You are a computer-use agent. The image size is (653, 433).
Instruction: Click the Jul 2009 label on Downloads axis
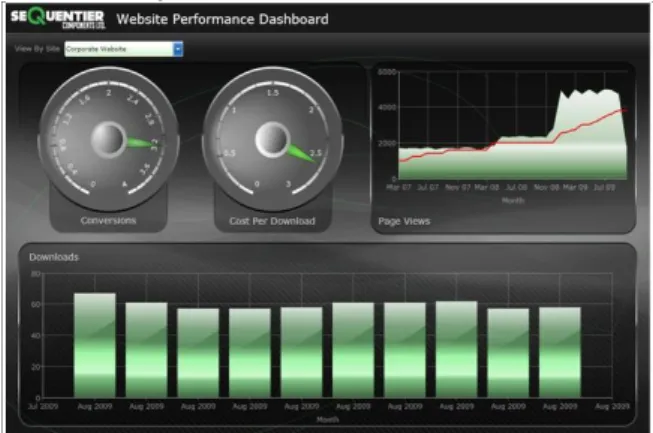point(43,406)
